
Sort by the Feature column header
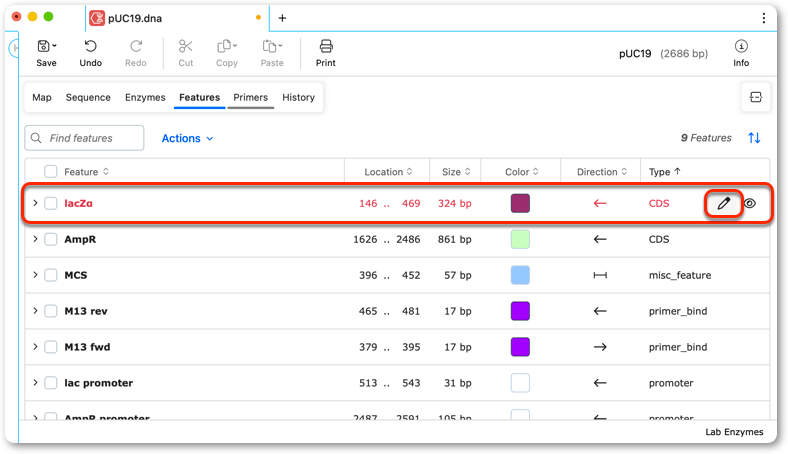(x=86, y=172)
